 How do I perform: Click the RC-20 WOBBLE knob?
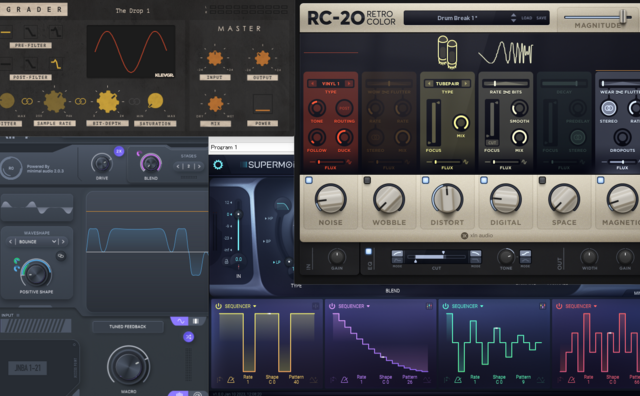point(389,199)
